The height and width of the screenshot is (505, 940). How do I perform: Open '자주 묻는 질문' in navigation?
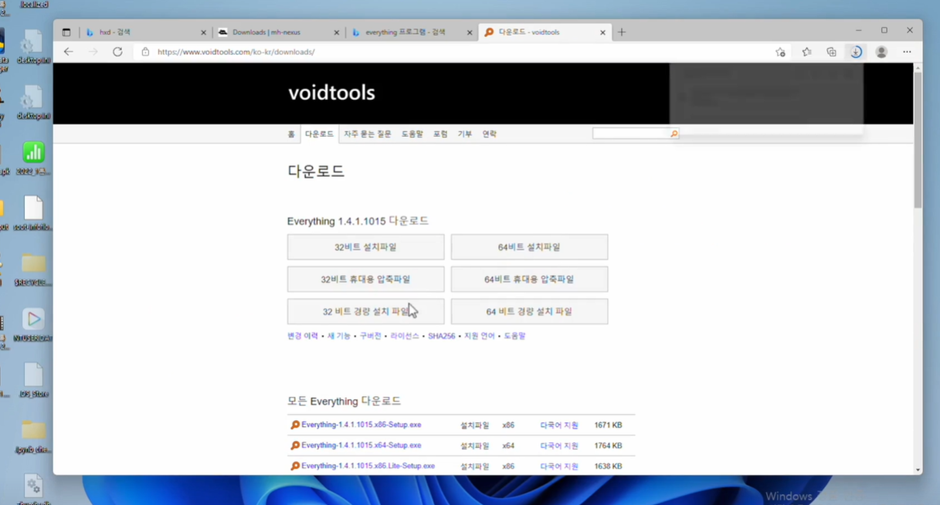367,134
